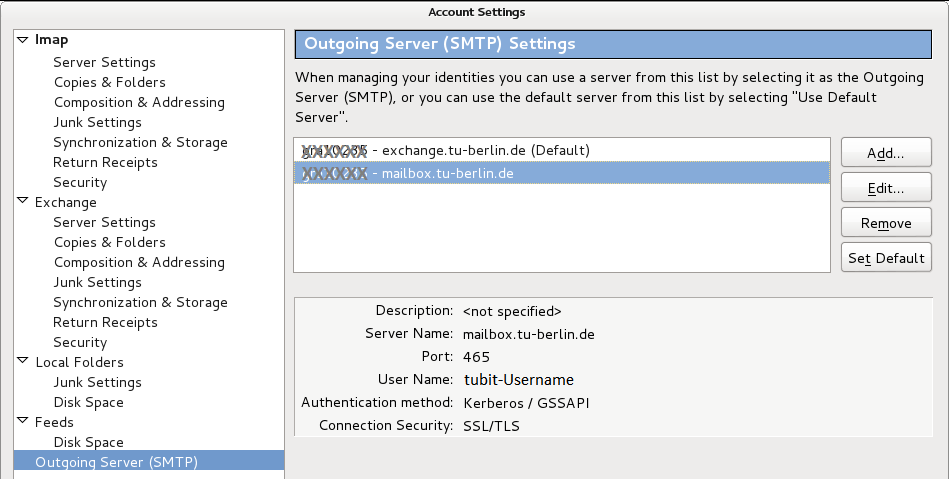Image resolution: width=949 pixels, height=479 pixels.
Task: Open Security settings under Exchange
Action: click(80, 342)
